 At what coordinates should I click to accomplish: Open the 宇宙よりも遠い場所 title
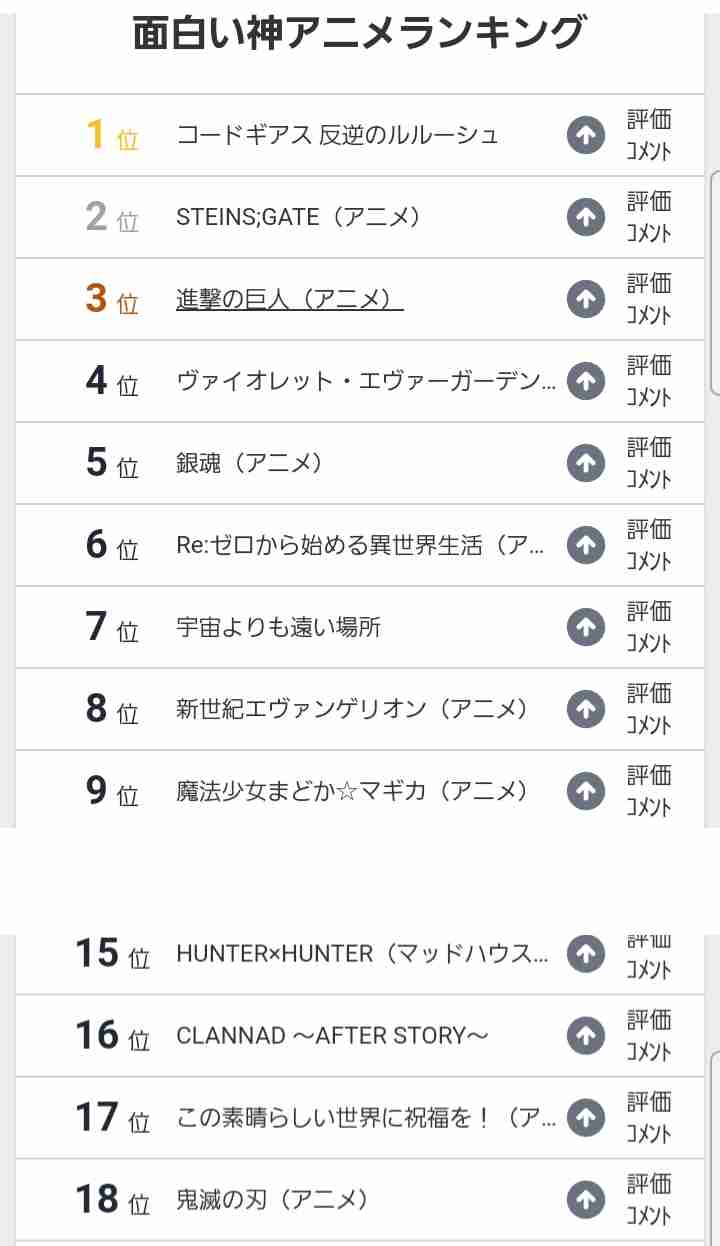point(278,627)
